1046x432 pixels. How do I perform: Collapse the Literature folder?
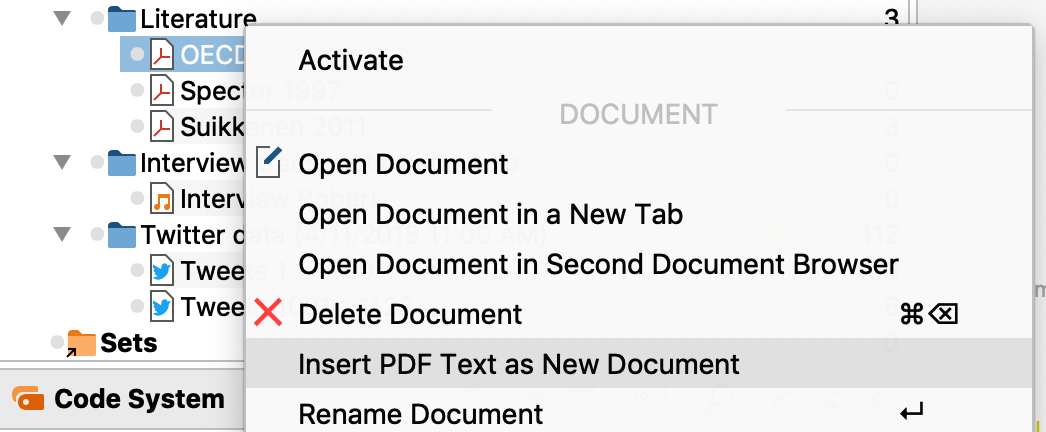click(63, 19)
